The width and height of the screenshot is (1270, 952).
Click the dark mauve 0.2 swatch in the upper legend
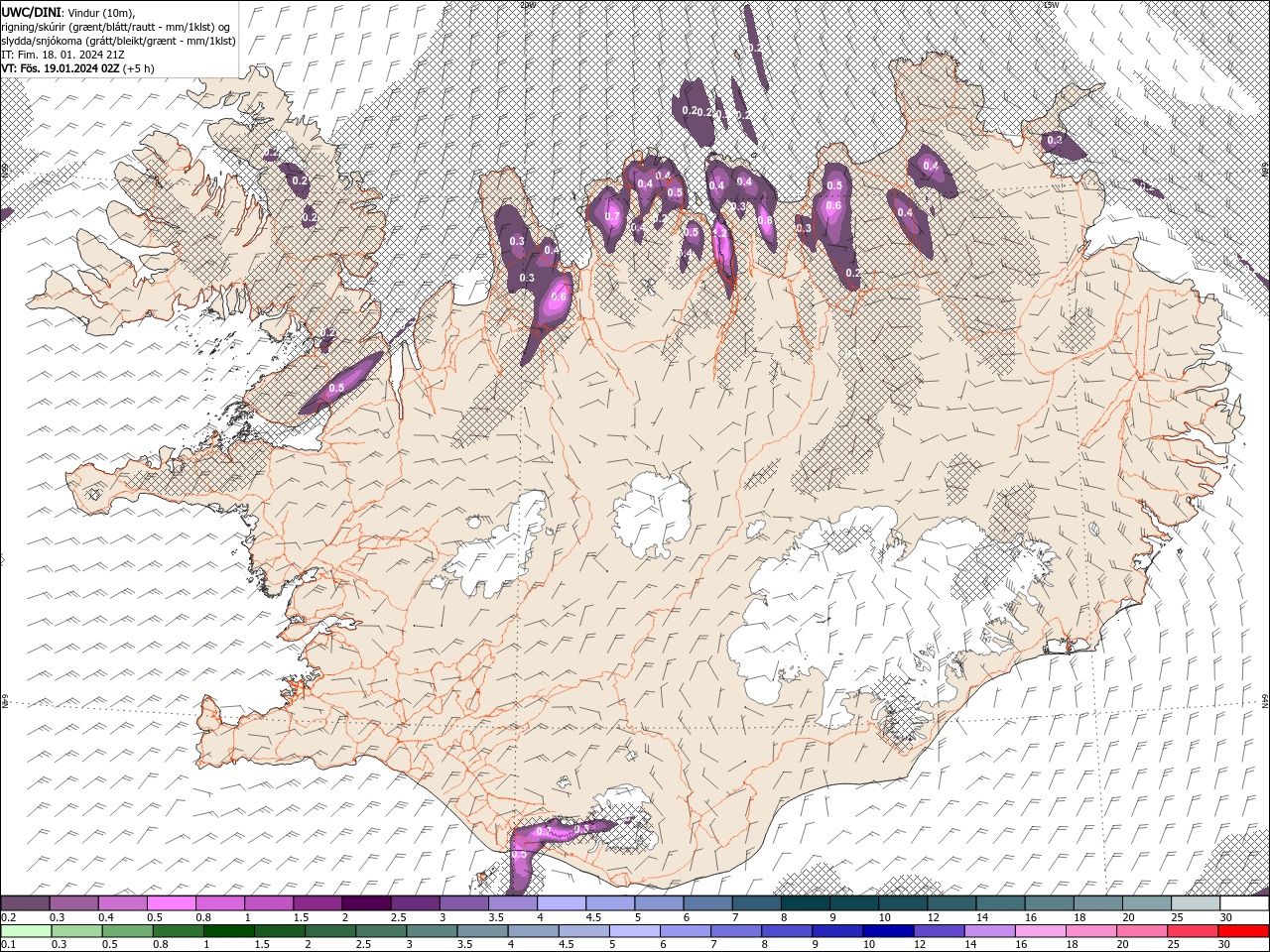pyautogui.click(x=25, y=903)
